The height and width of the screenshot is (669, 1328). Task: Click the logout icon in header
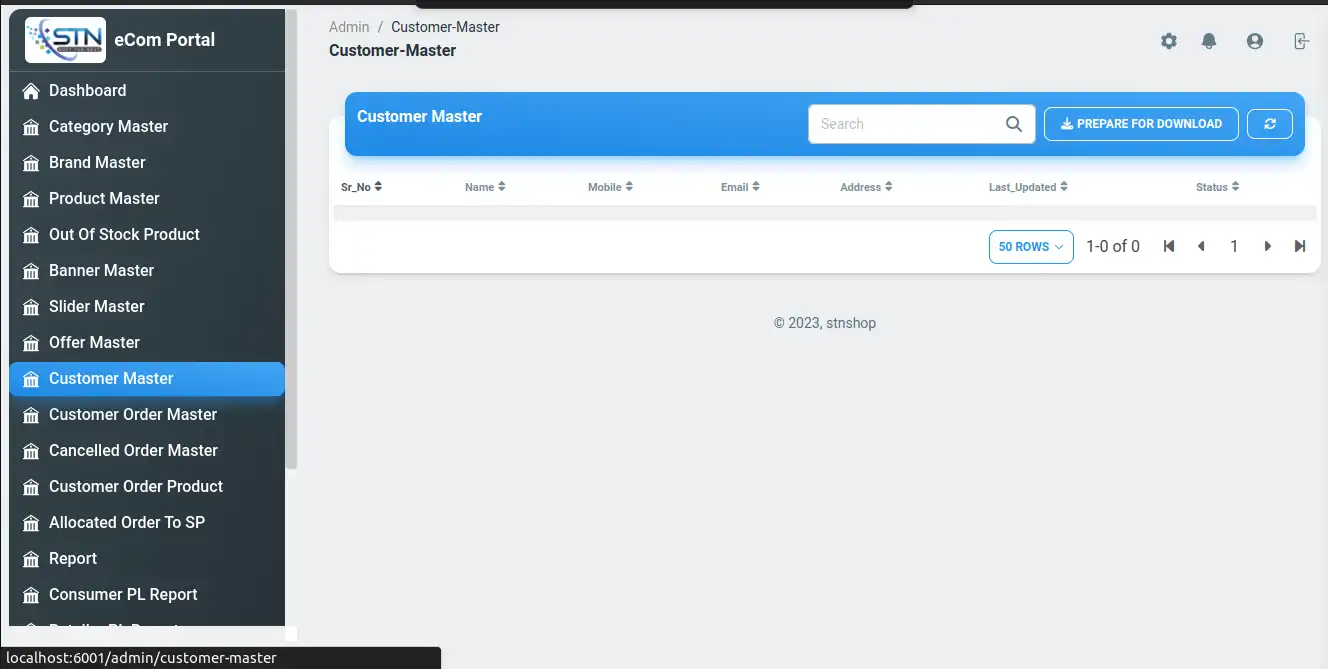1300,41
